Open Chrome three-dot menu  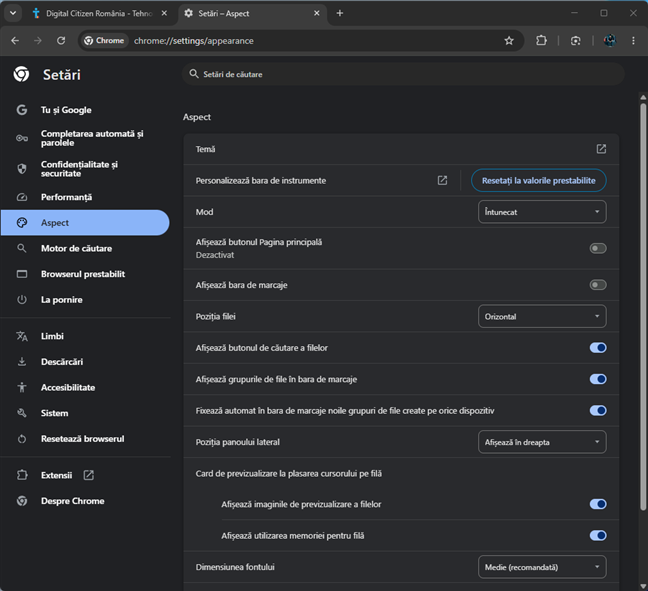click(633, 41)
